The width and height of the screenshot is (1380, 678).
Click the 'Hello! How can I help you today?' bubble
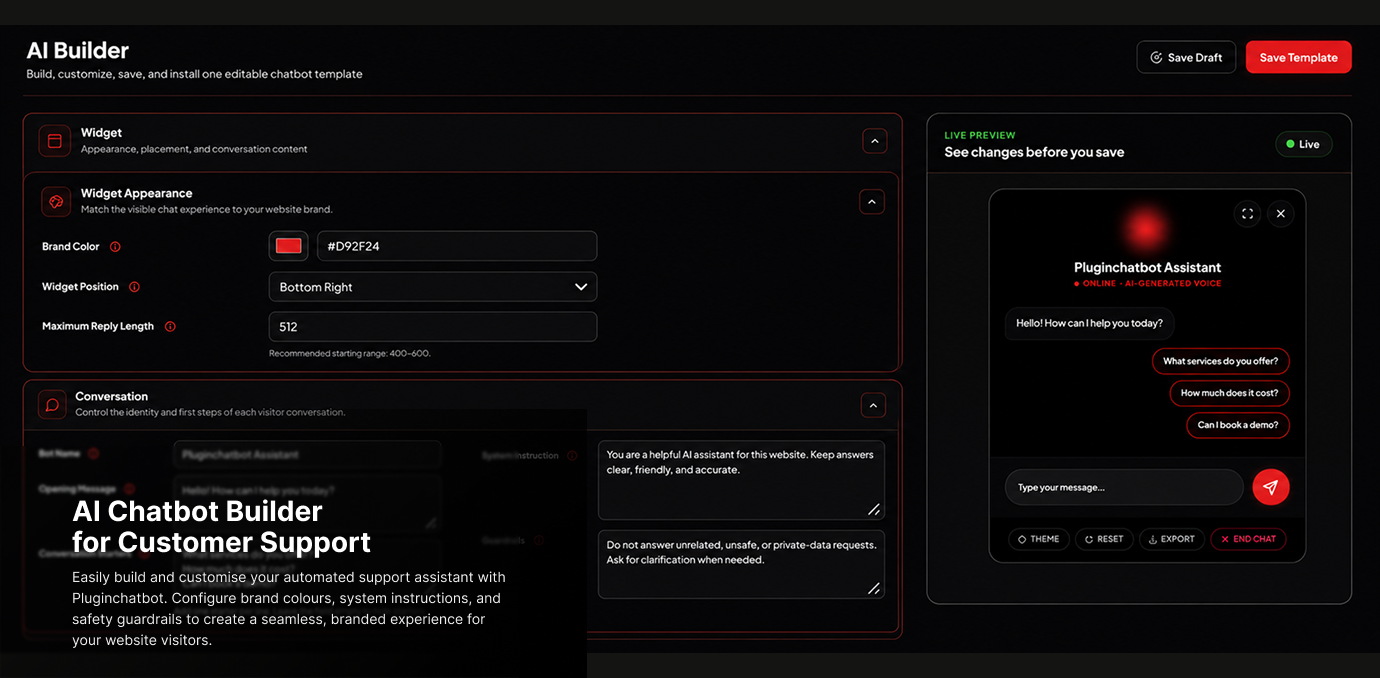tap(1090, 323)
